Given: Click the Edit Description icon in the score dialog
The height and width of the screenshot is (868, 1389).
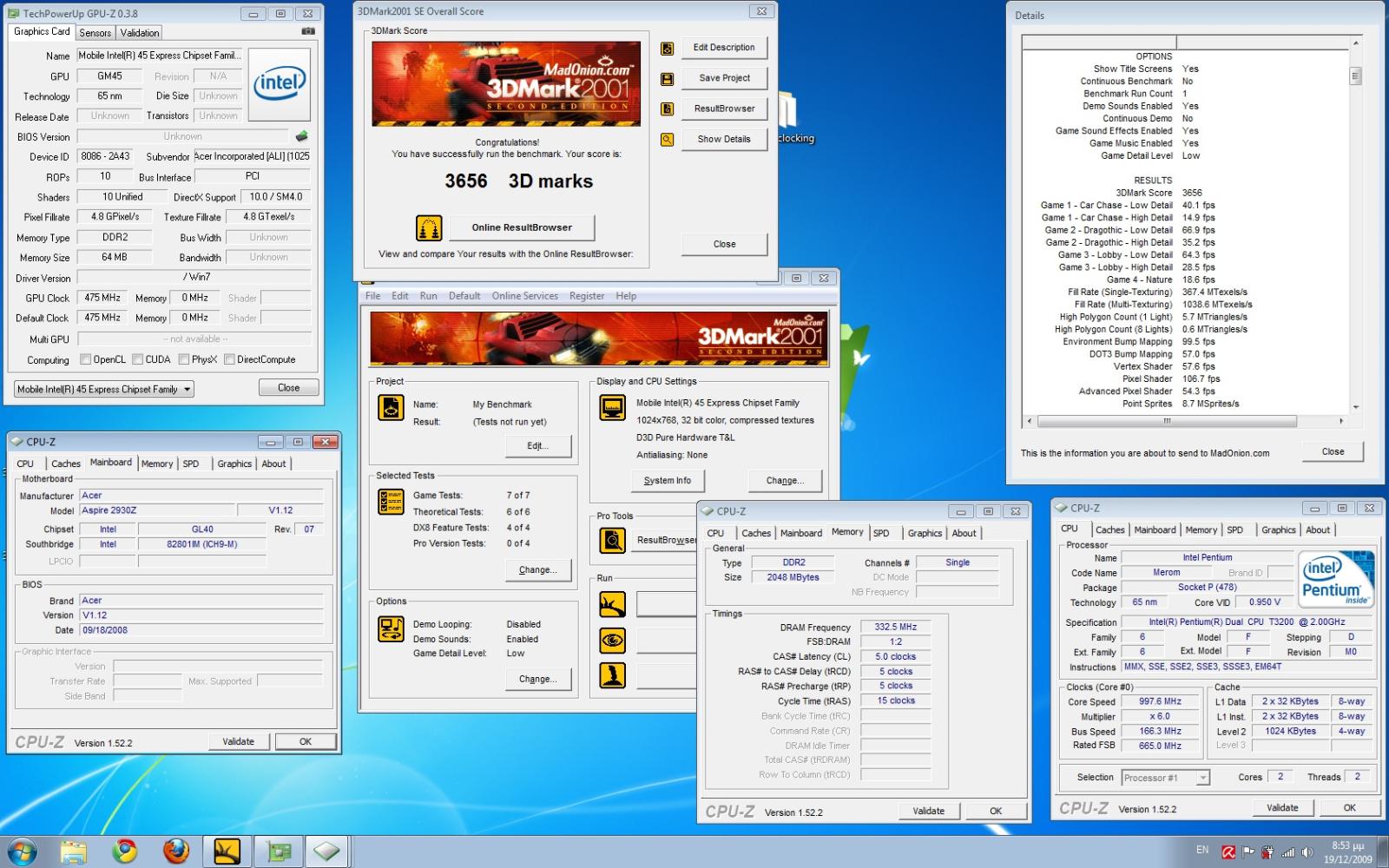Looking at the screenshot, I should pos(667,49).
